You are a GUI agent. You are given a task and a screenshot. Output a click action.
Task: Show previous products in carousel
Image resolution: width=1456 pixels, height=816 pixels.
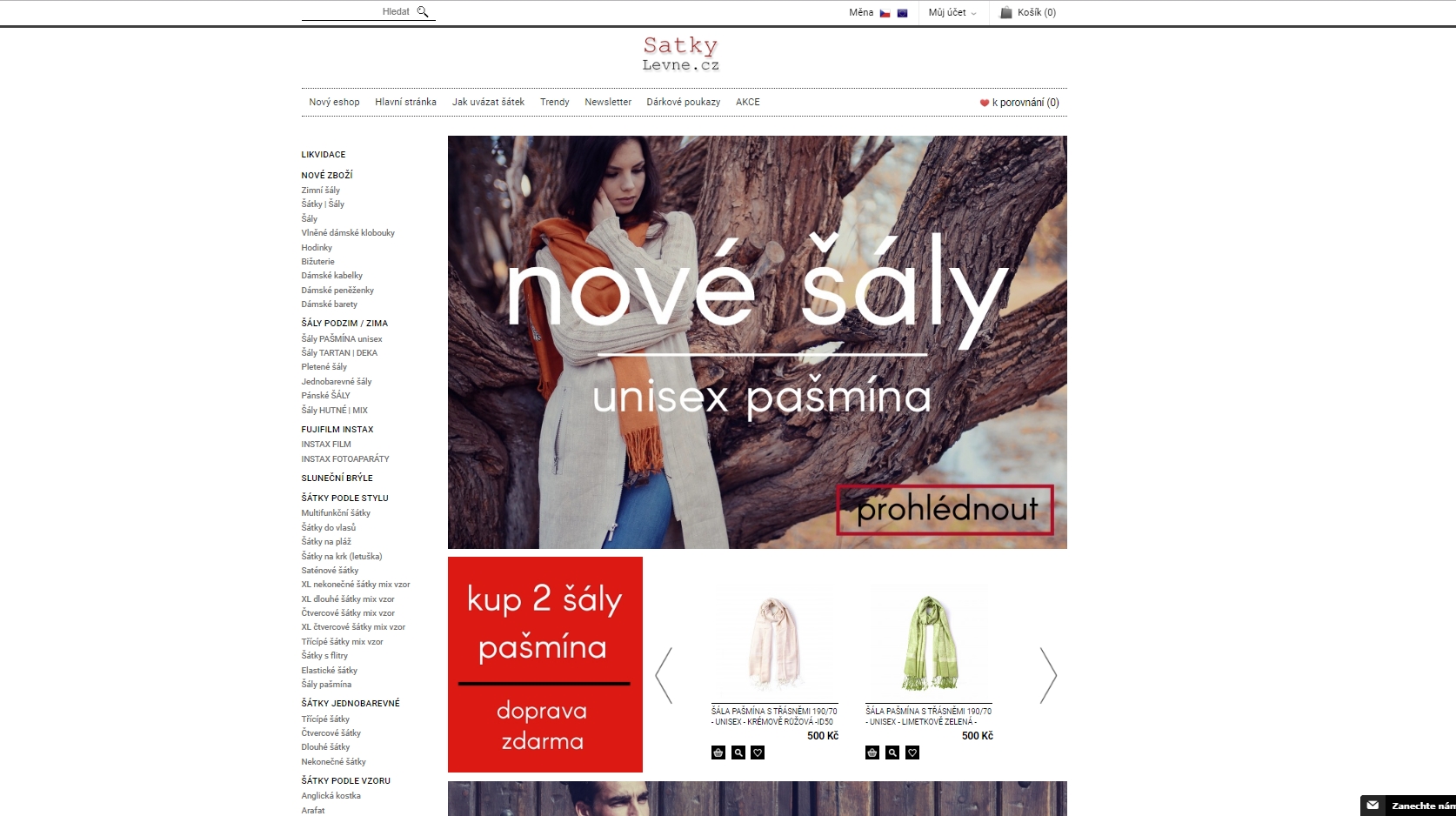click(x=665, y=675)
